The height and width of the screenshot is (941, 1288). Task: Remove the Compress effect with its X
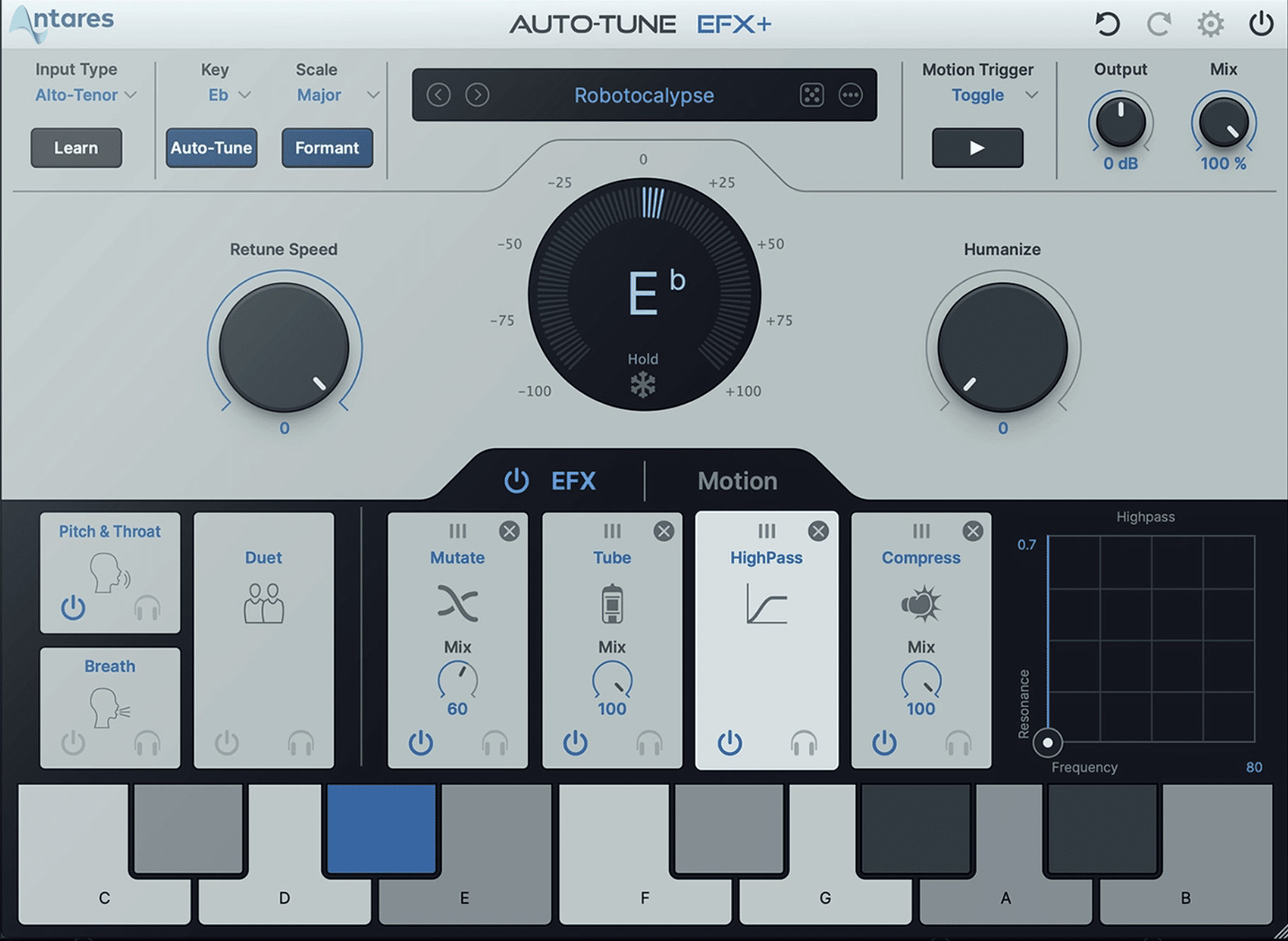click(973, 531)
